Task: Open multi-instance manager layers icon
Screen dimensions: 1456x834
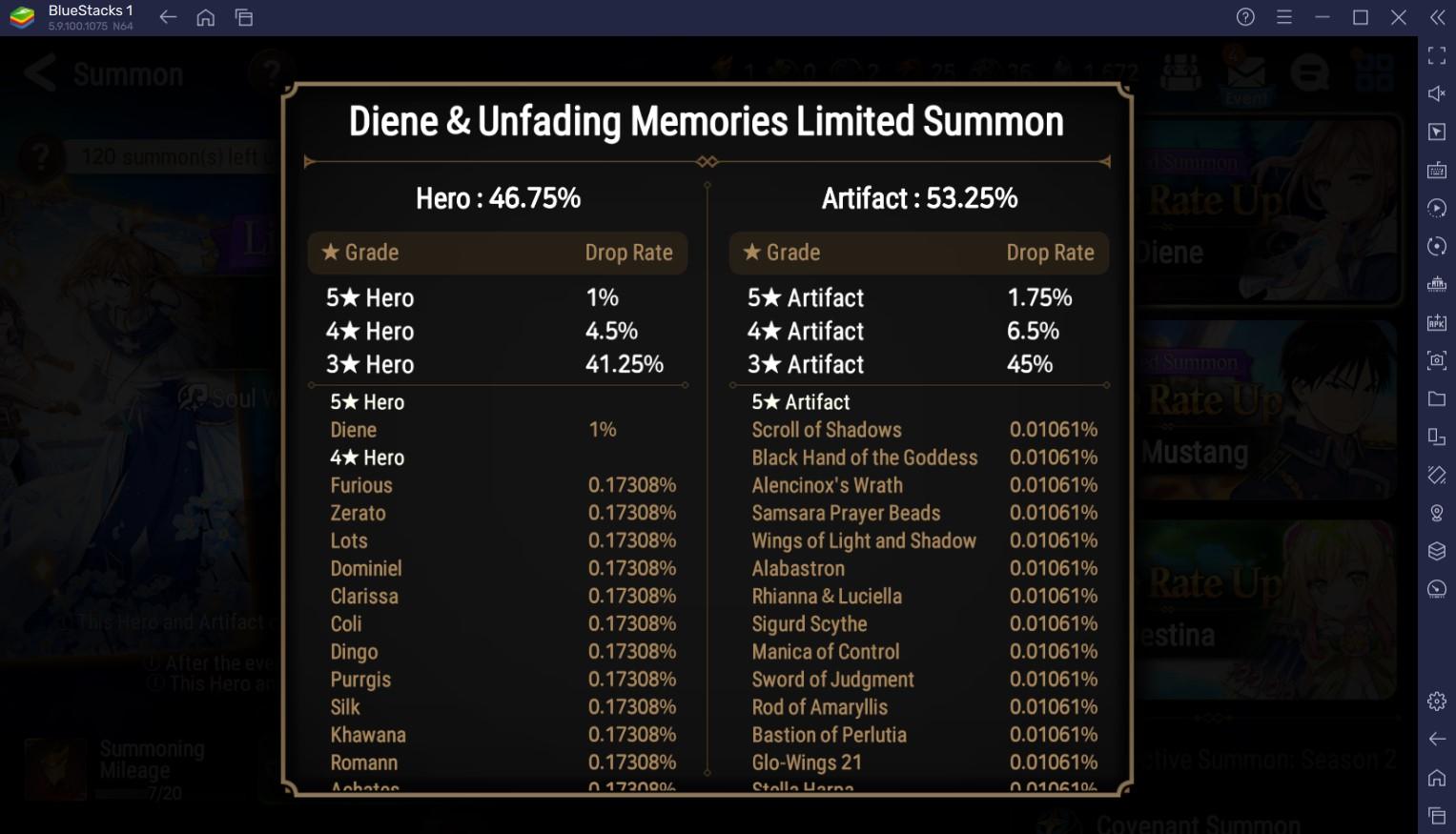Action: click(1437, 551)
